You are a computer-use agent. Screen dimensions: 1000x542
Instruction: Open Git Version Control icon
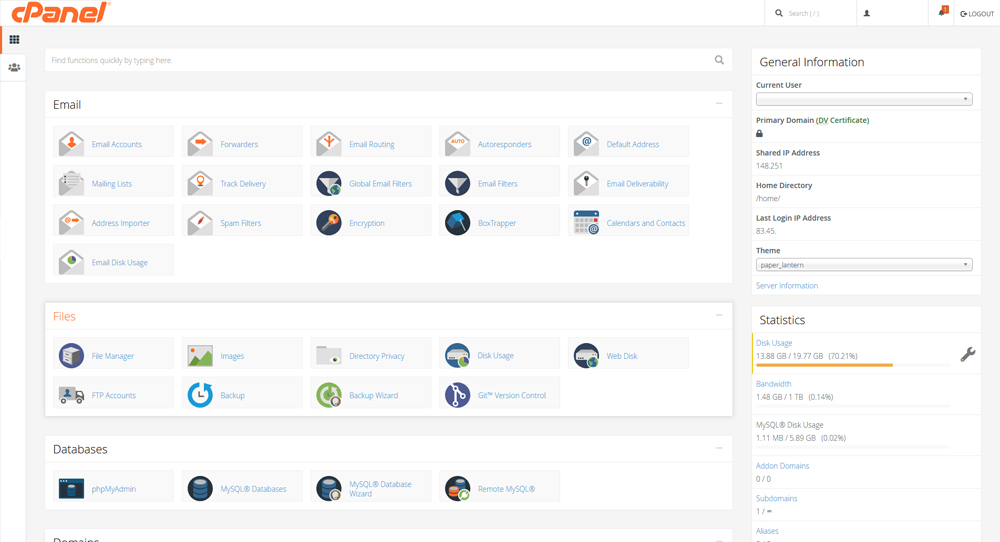[457, 395]
